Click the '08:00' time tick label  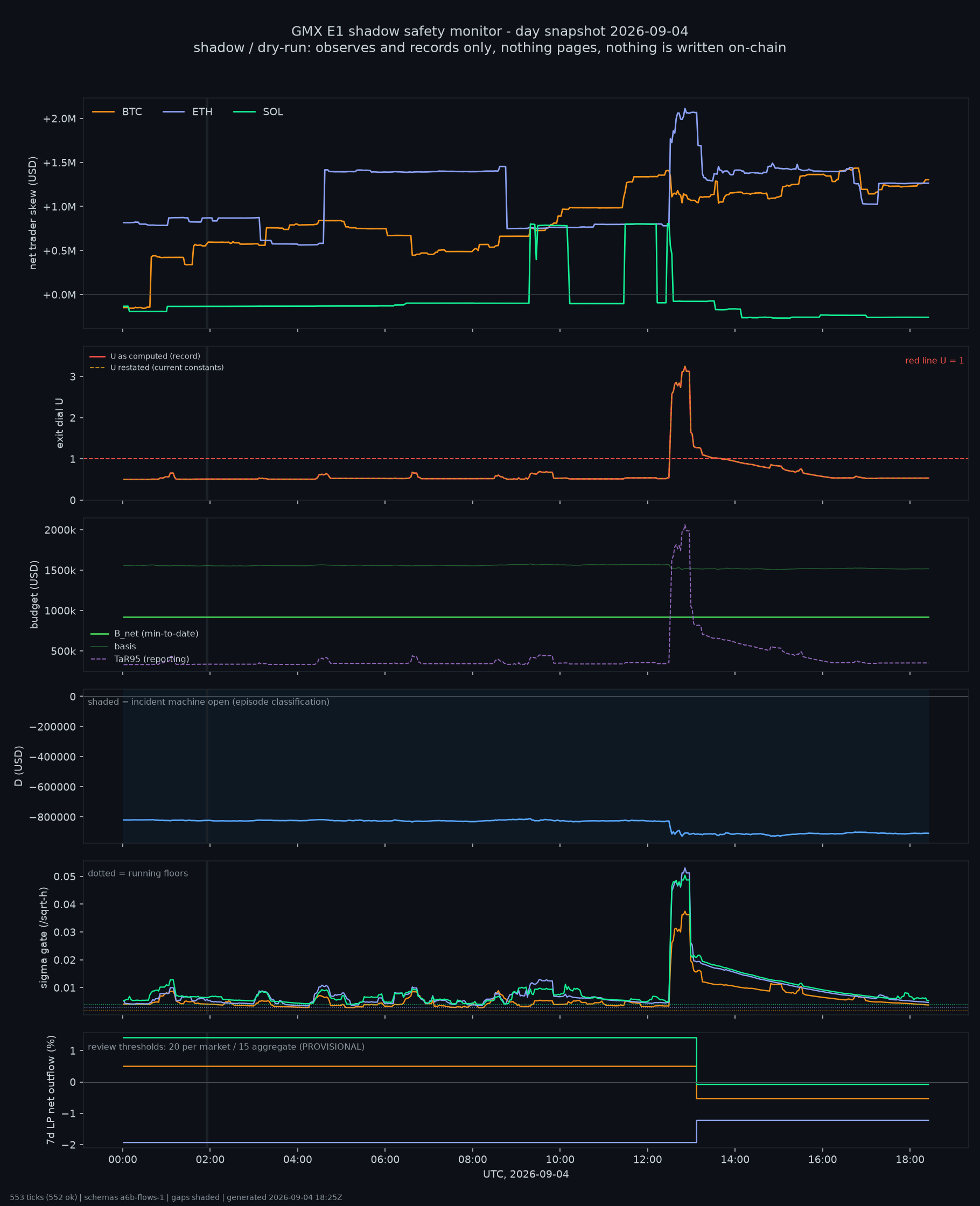coord(473,1160)
